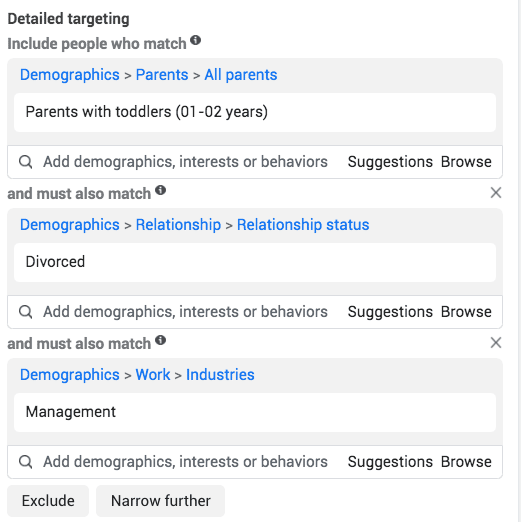521x522 pixels.
Task: Click Work breadcrumb under Demographics
Action: [153, 375]
